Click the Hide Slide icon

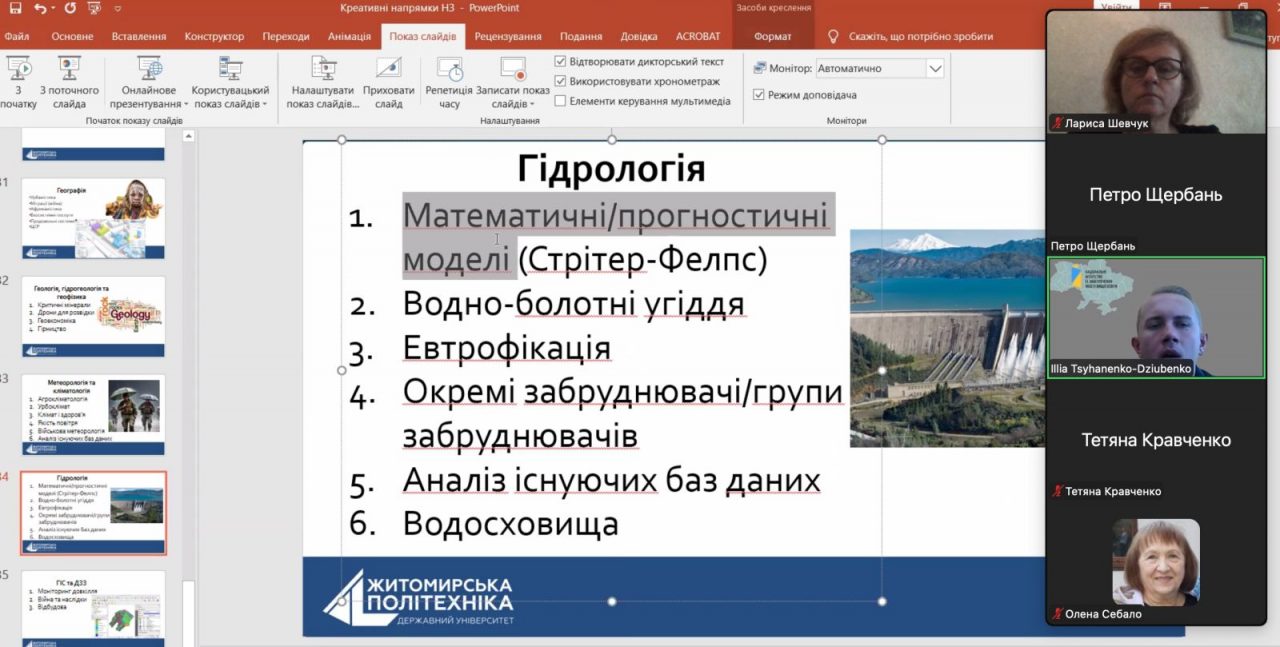388,70
